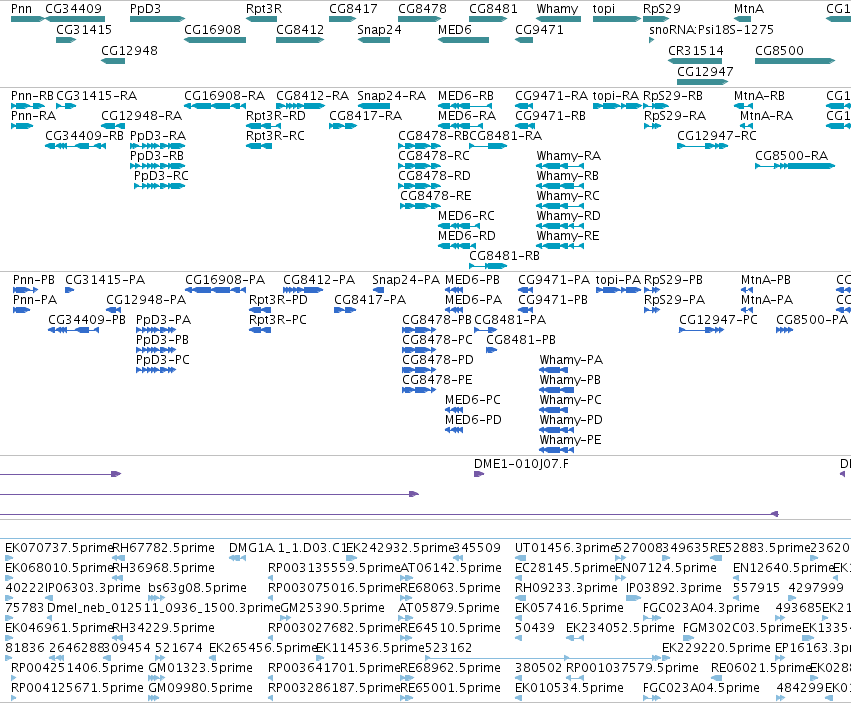Click the MED6 gene bar
Viewport: 851px width, 703px height.
pyautogui.click(x=463, y=40)
